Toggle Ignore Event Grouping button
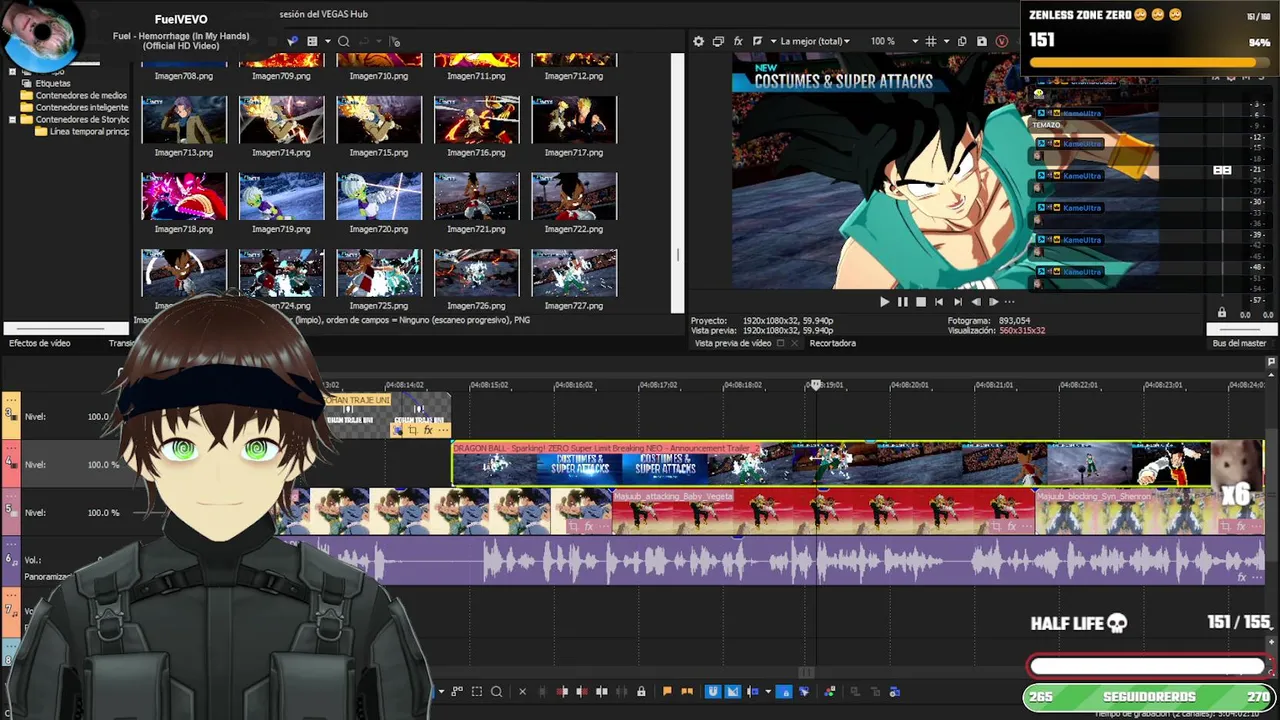Image resolution: width=1280 pixels, height=720 pixels. [804, 691]
